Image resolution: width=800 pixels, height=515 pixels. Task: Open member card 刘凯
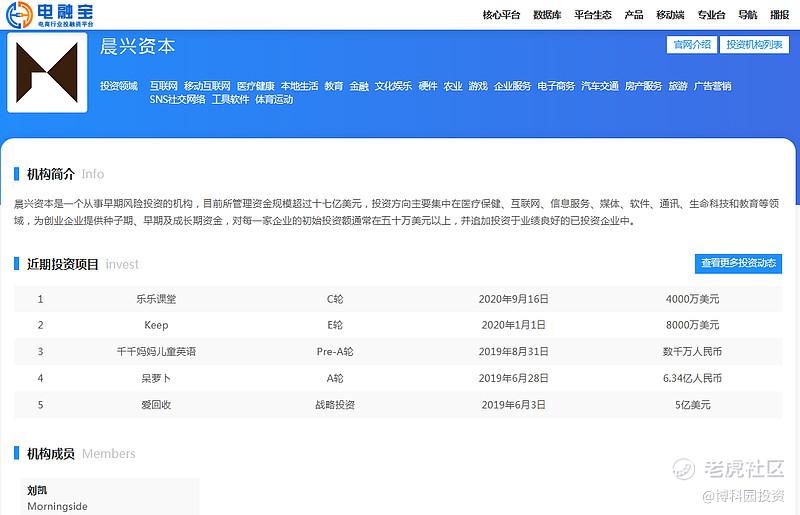[110, 497]
